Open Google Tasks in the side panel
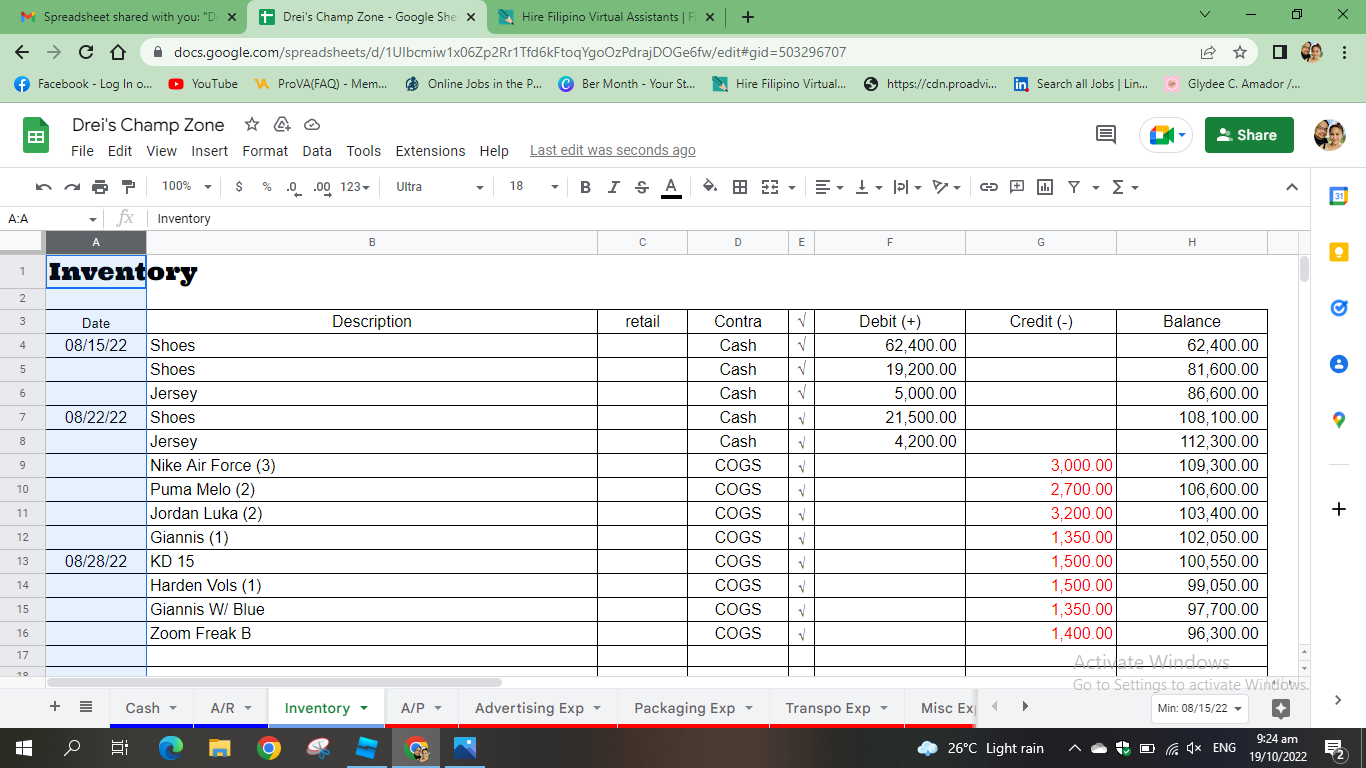 [1339, 309]
